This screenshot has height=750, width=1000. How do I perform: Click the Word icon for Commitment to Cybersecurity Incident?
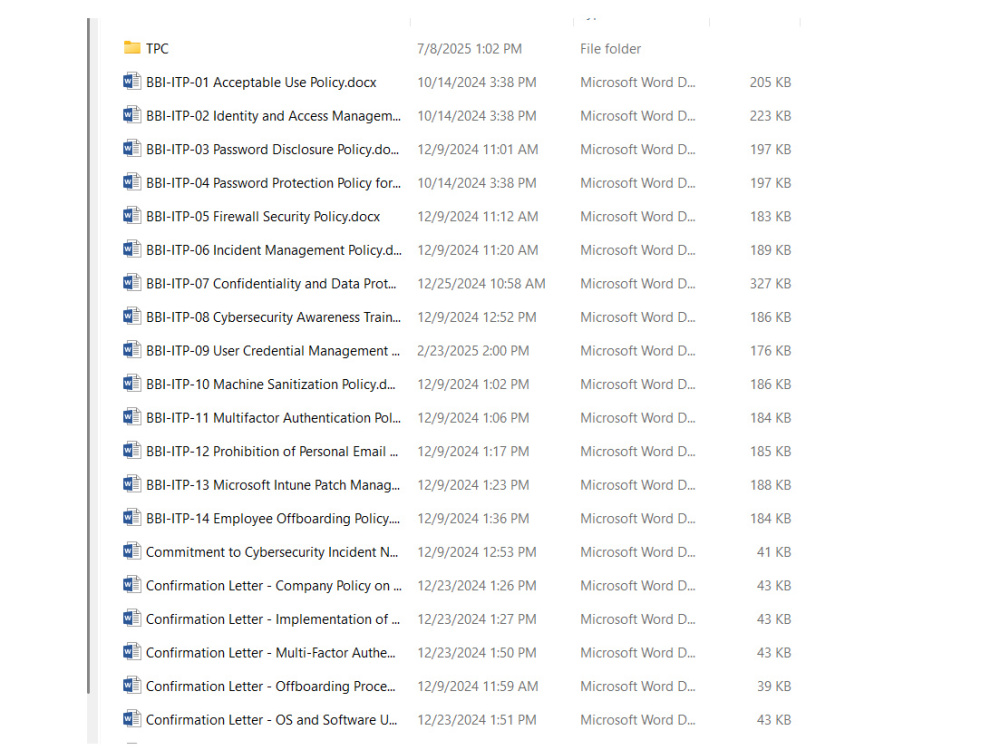coord(132,552)
